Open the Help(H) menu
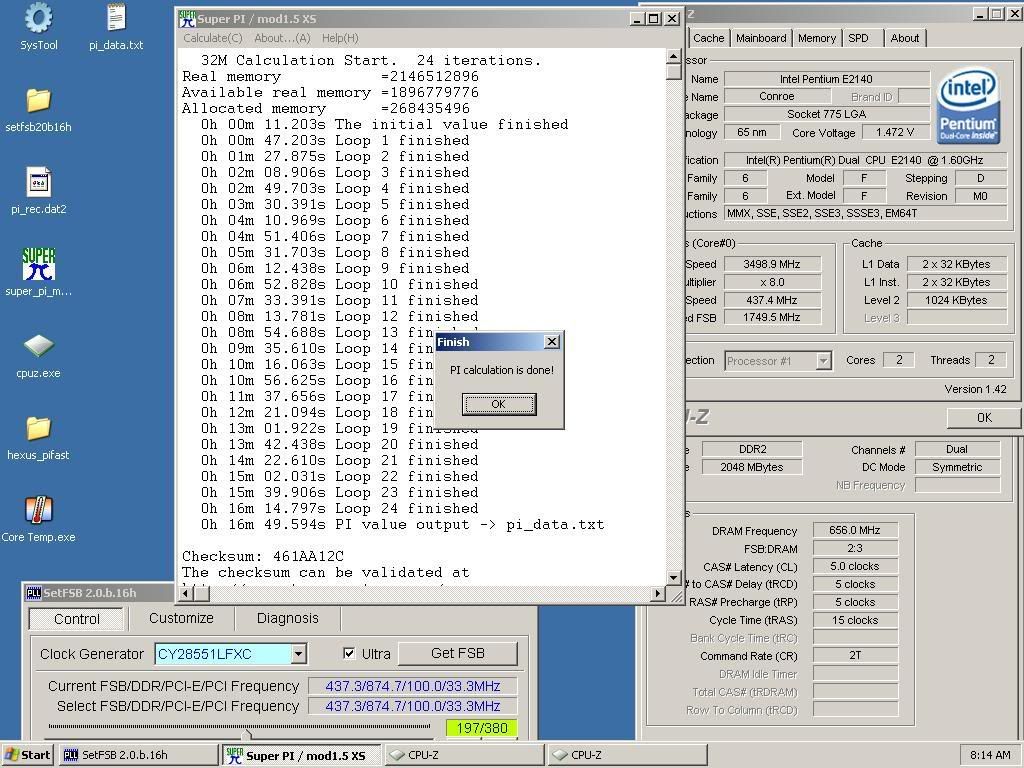The image size is (1024, 768). pyautogui.click(x=340, y=38)
